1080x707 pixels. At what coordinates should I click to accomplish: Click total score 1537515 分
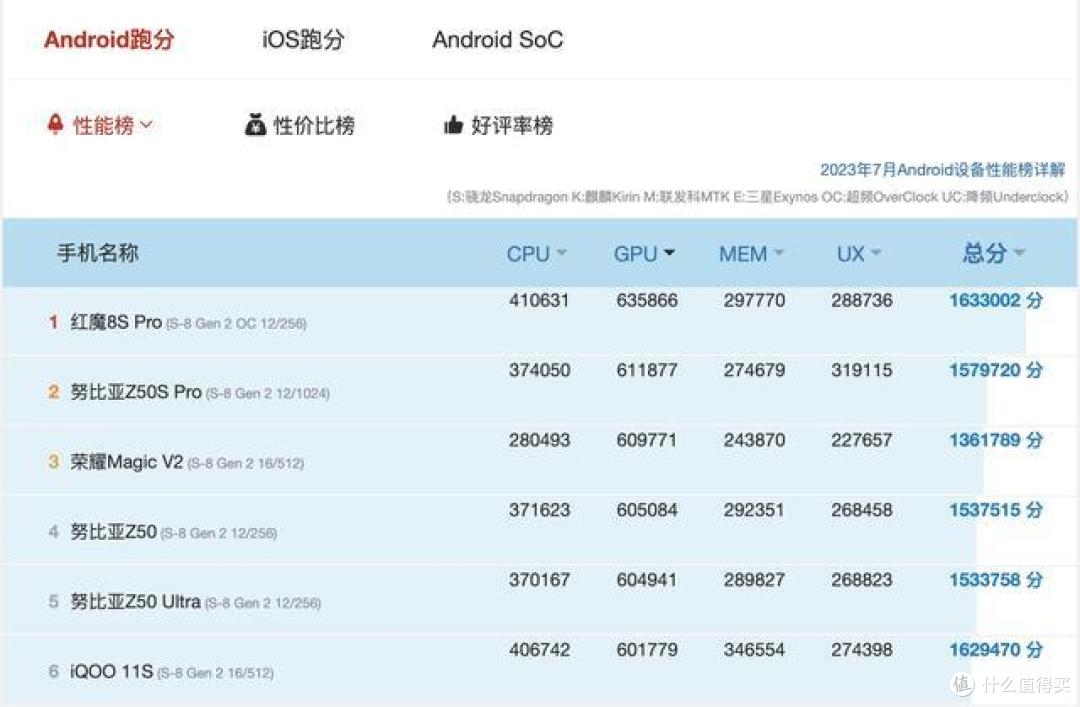[x=996, y=510]
